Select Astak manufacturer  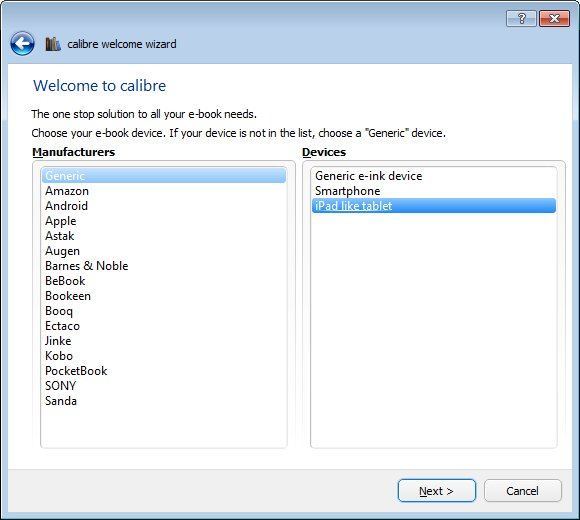[164, 236]
